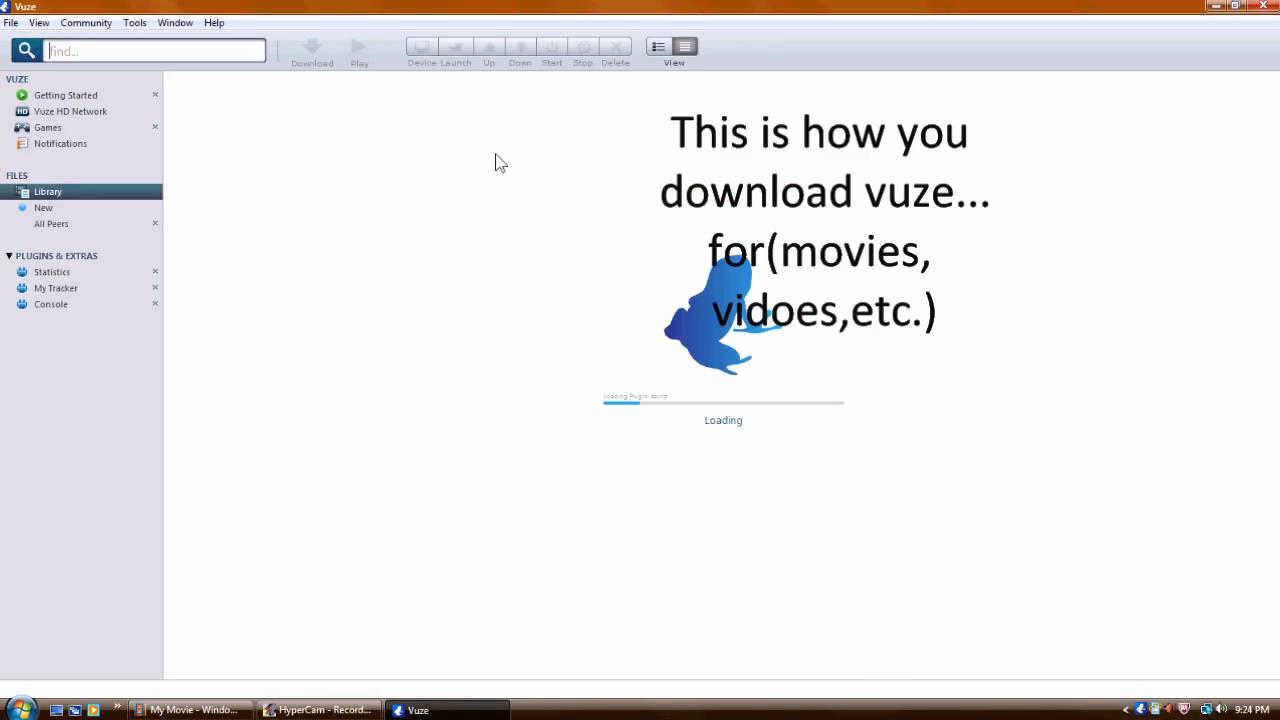Close the Statistics sidebar entry
1280x720 pixels.
(x=155, y=271)
